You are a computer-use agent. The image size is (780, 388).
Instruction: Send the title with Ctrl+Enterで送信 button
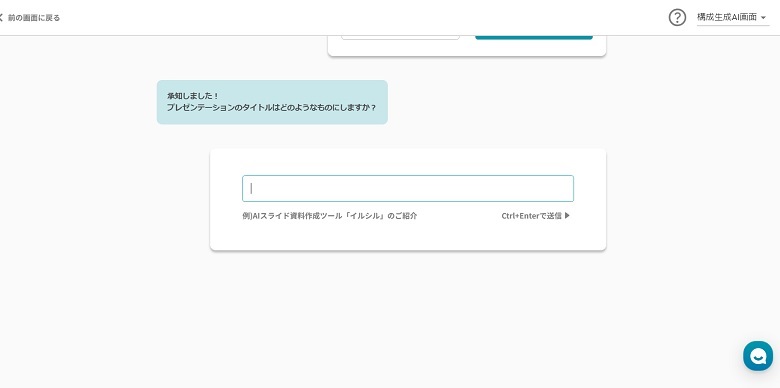(536, 216)
